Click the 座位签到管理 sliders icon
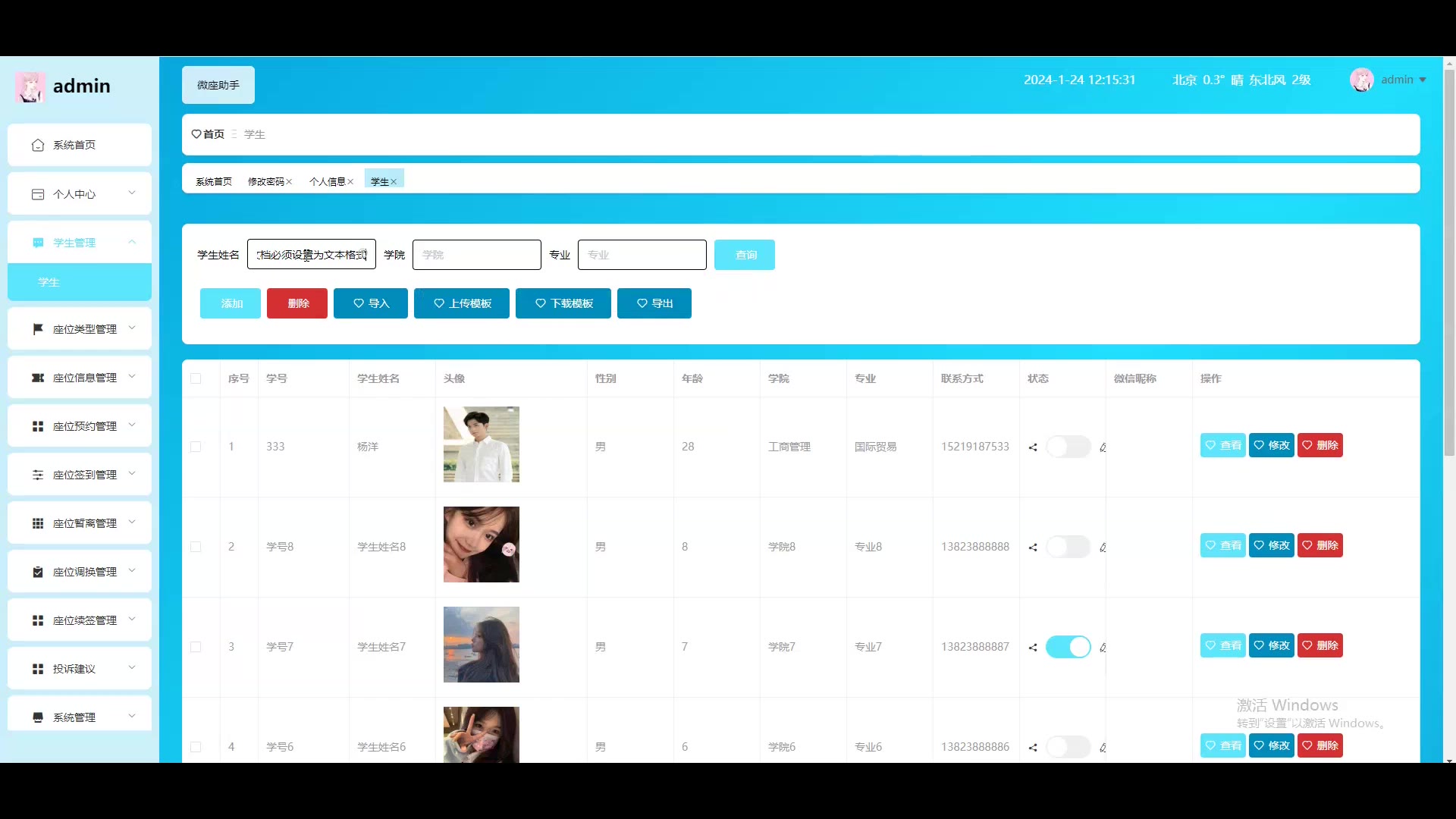 coord(38,475)
